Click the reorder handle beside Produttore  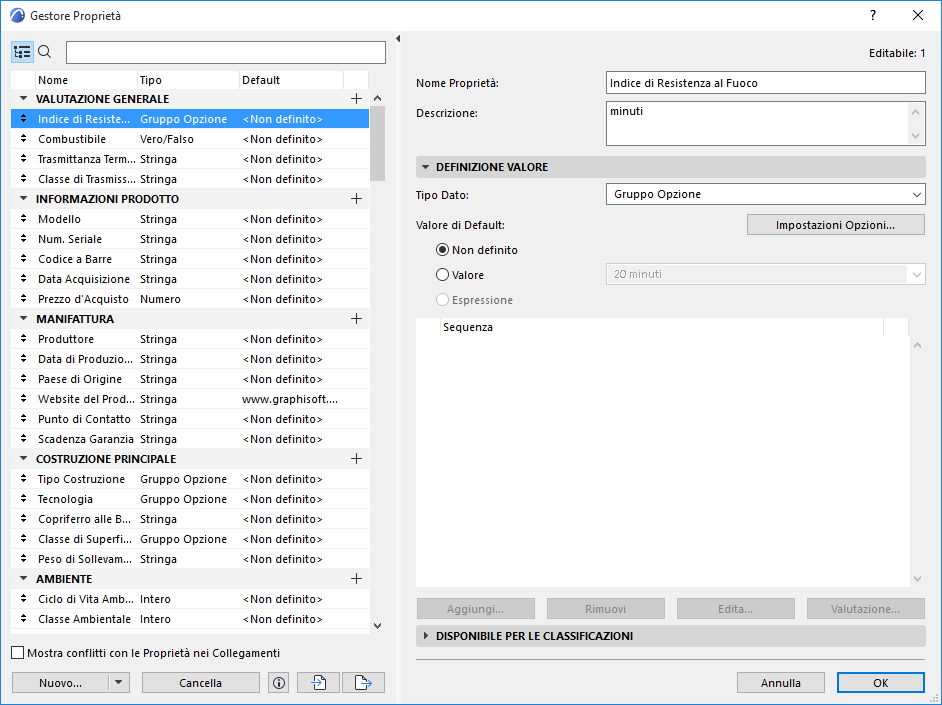(x=23, y=339)
